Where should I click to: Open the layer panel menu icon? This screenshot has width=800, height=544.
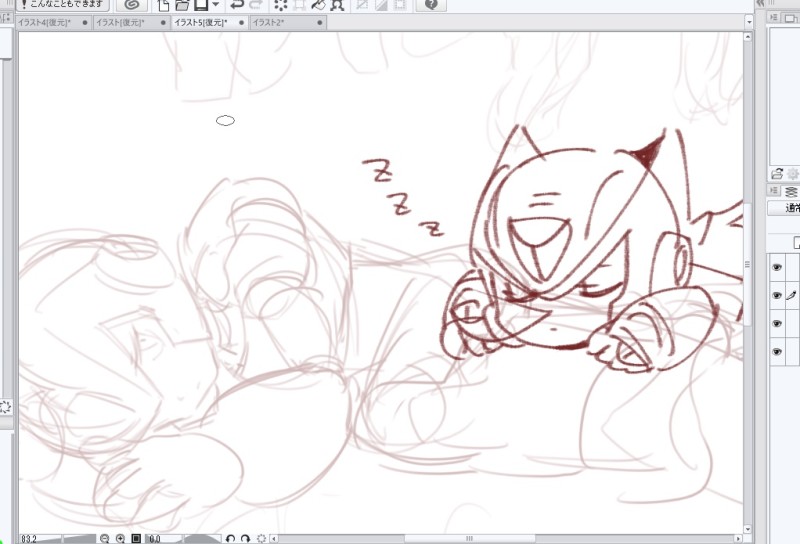(774, 191)
